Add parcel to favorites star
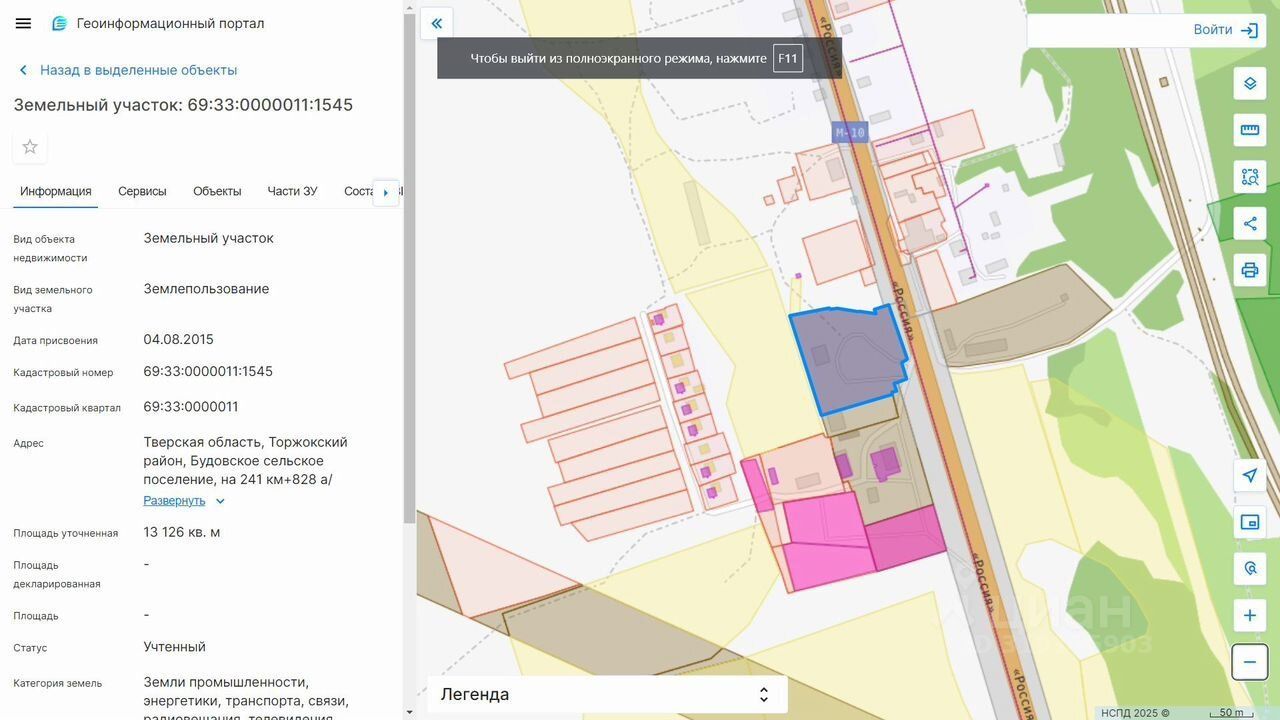This screenshot has height=720, width=1280. point(30,147)
